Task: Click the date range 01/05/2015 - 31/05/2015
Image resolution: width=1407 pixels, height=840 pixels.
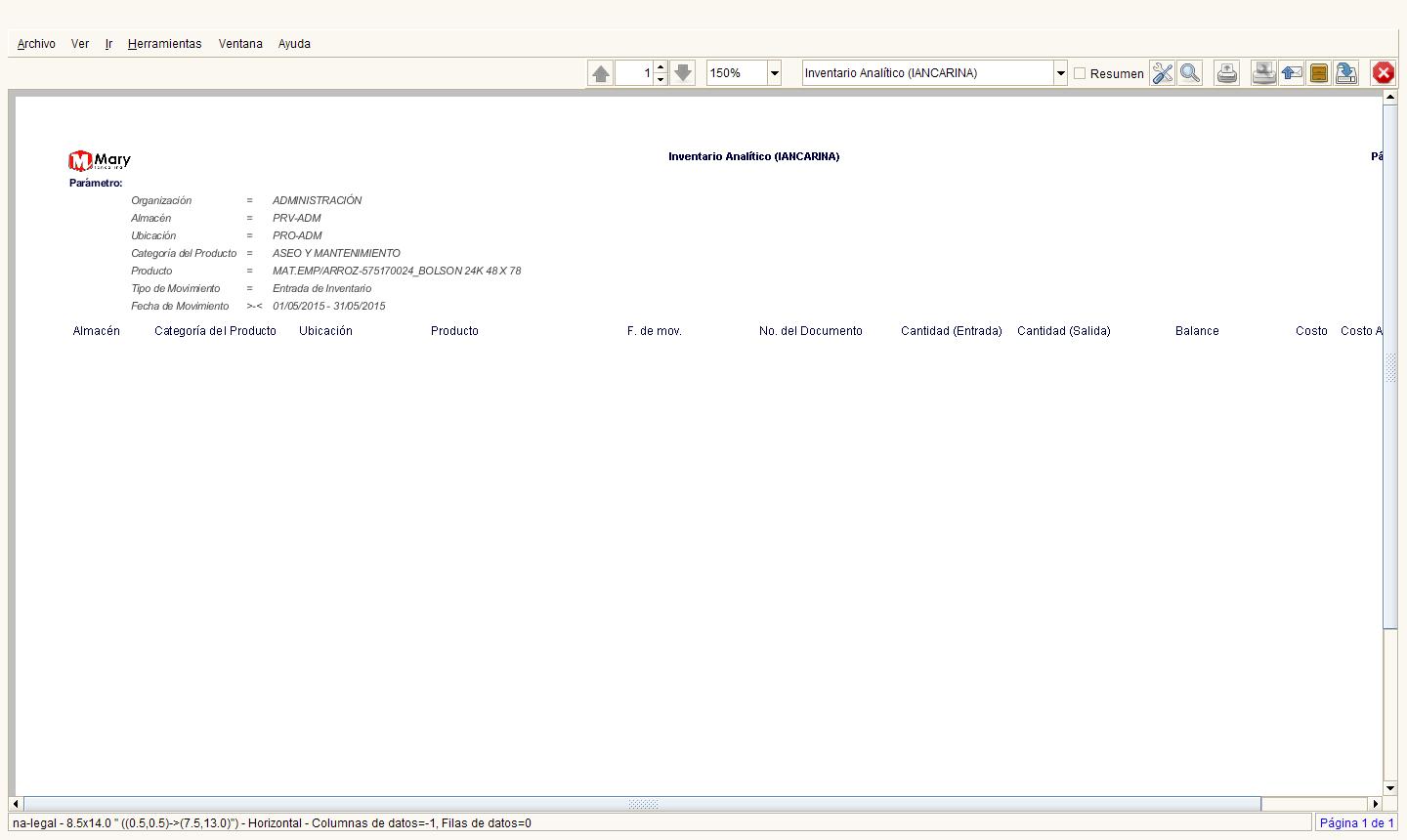Action: coord(328,306)
